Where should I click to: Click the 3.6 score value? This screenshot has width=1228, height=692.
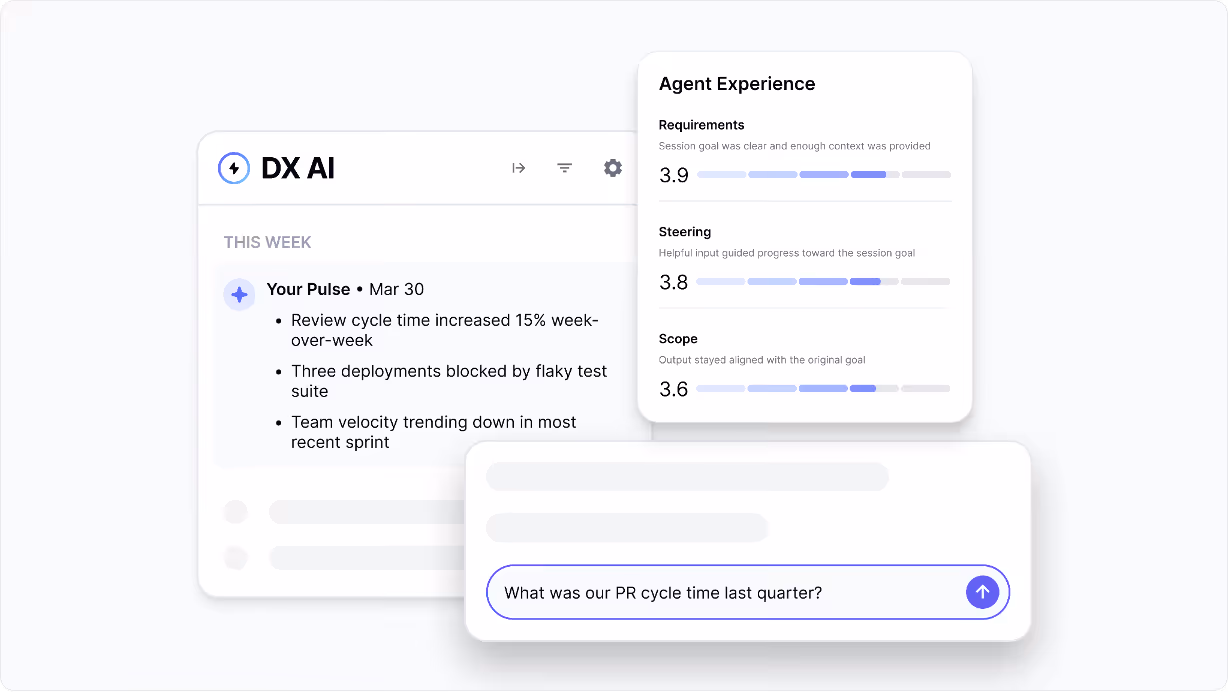[x=674, y=389]
